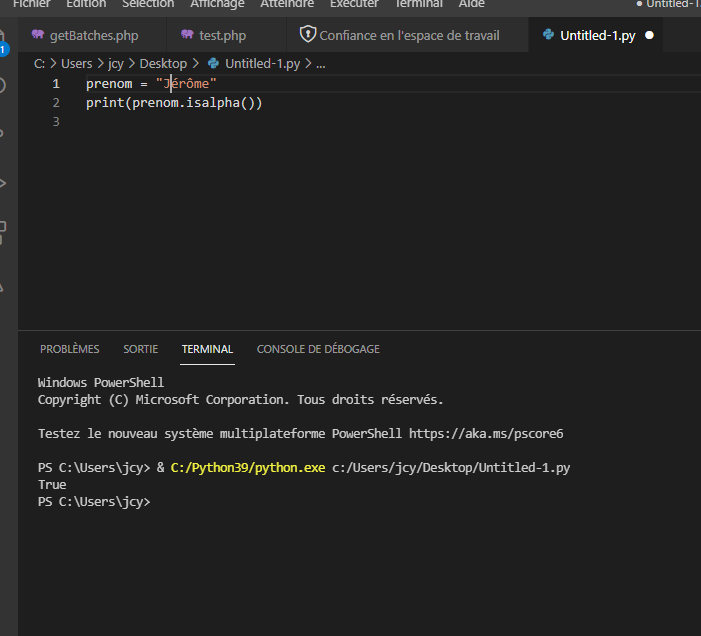The image size is (701, 636).
Task: Switch to the getBatches.php editor tab
Action: [x=93, y=35]
